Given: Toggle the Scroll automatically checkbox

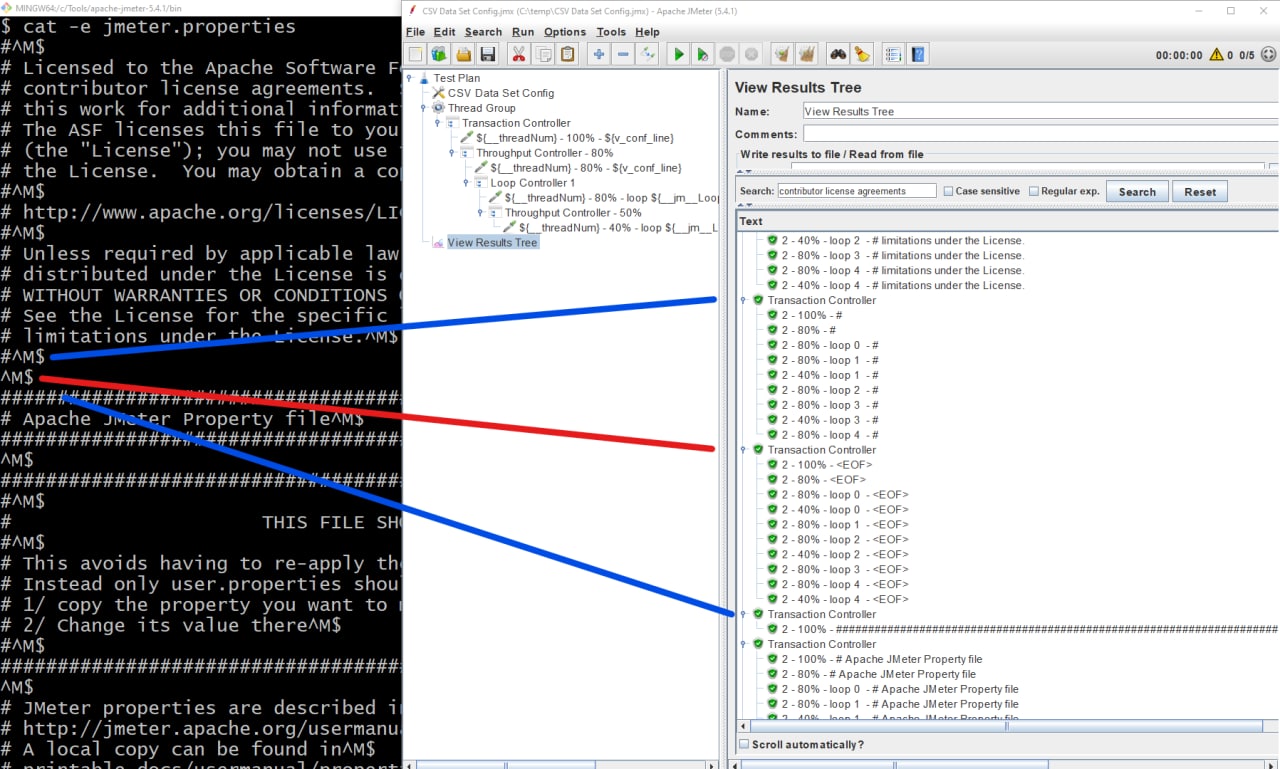Looking at the screenshot, I should (743, 744).
